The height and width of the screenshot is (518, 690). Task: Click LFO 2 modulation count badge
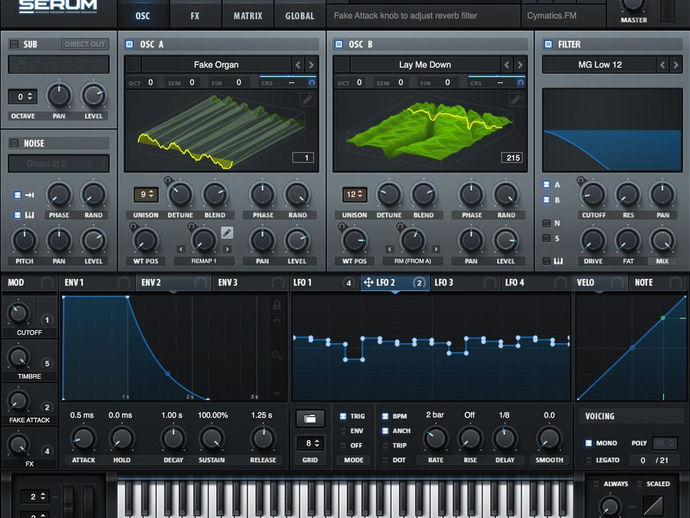[x=419, y=283]
